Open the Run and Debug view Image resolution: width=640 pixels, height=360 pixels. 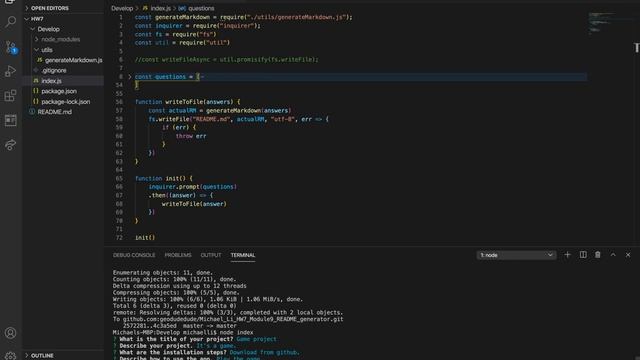(11, 71)
